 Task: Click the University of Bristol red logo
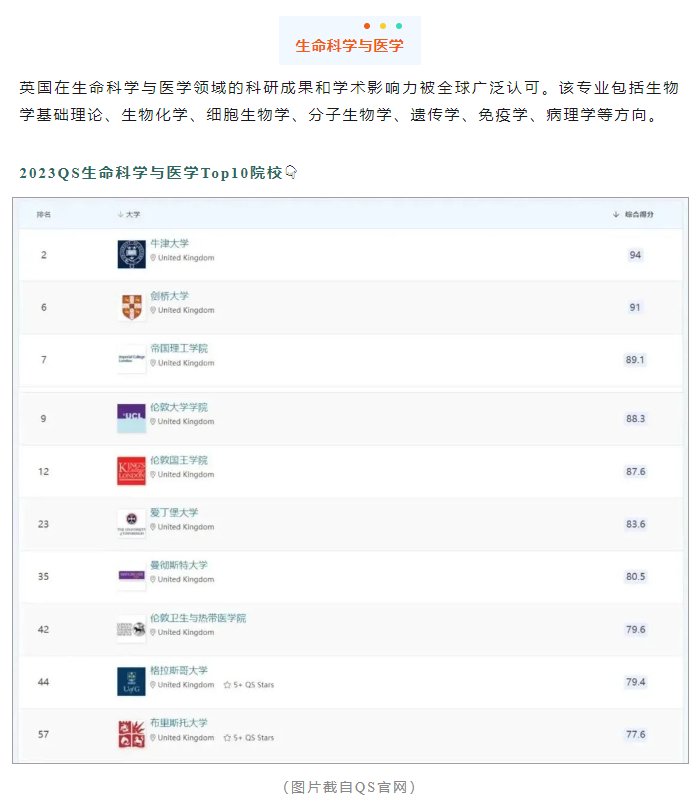point(132,734)
